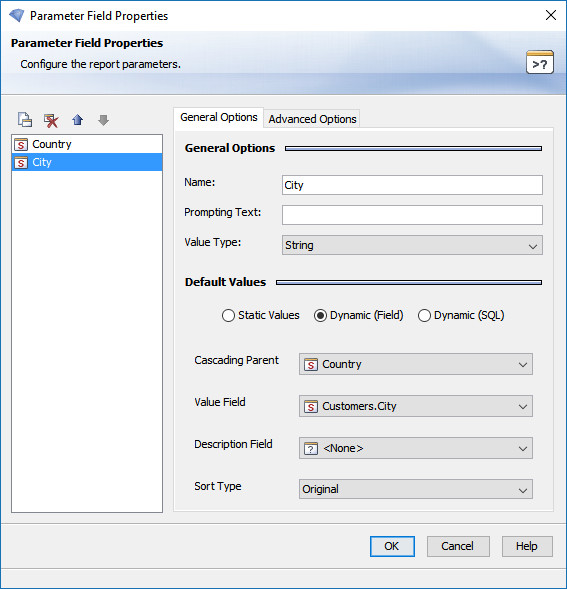This screenshot has width=567, height=589.
Task: Click the grey move down arrow
Action: click(x=103, y=120)
